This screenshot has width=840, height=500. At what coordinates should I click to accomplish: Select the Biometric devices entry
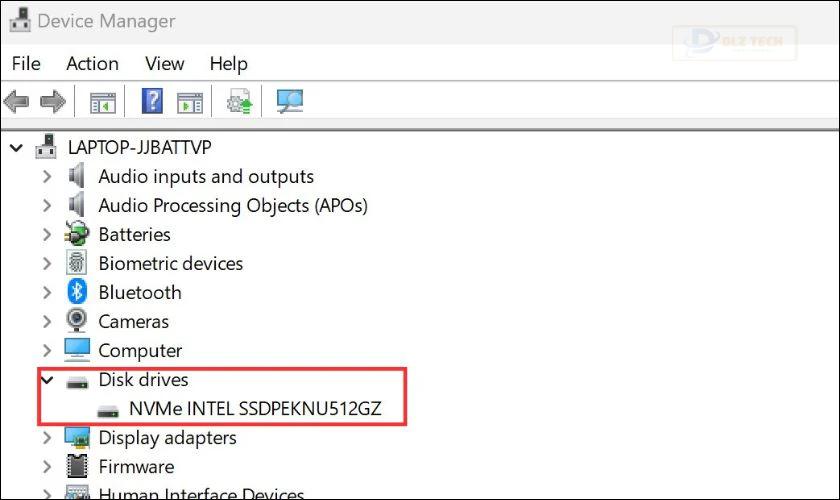click(171, 263)
